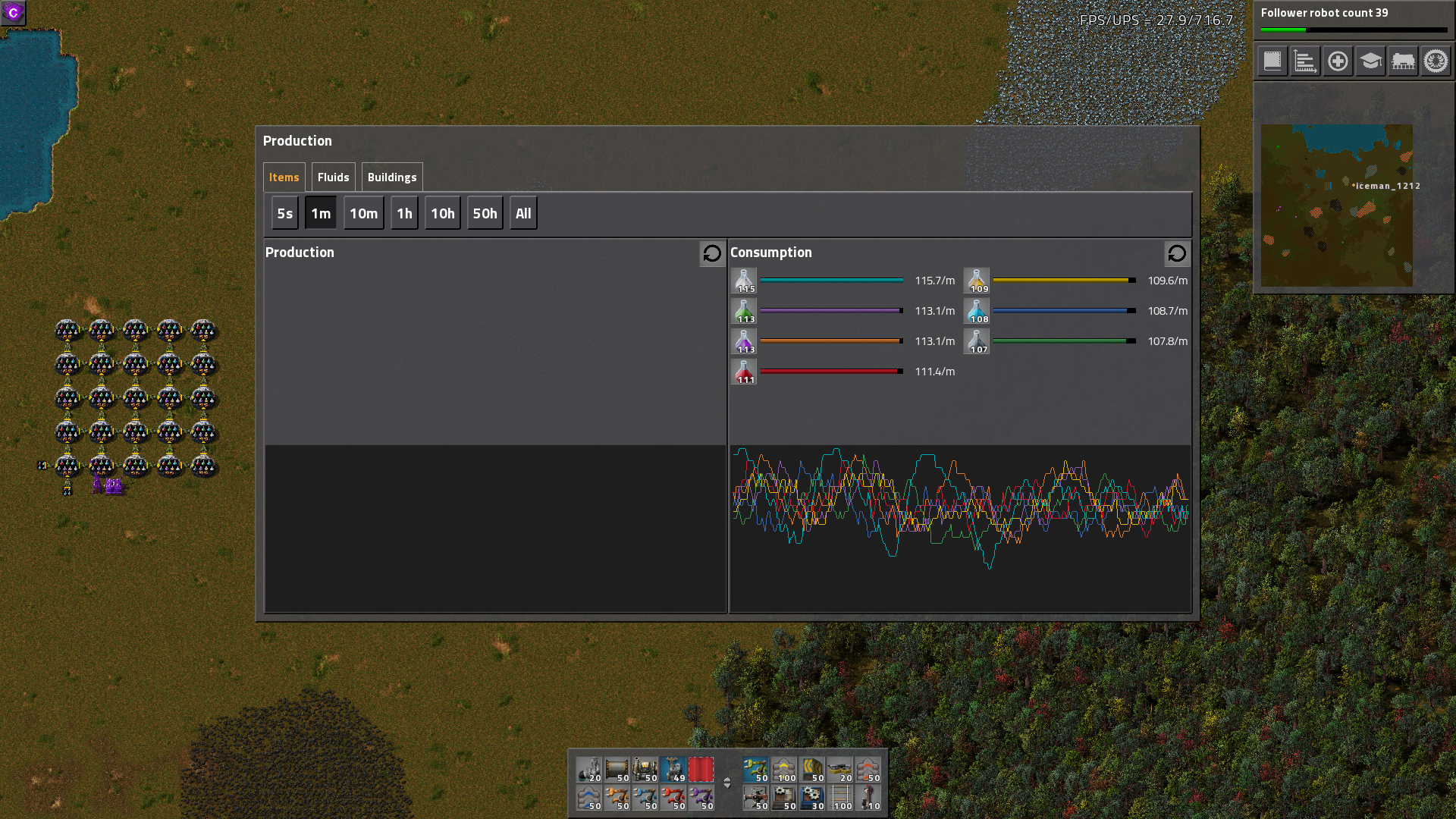Click the iceman_1212 player label on minimap
The width and height of the screenshot is (1456, 819).
point(1387,186)
